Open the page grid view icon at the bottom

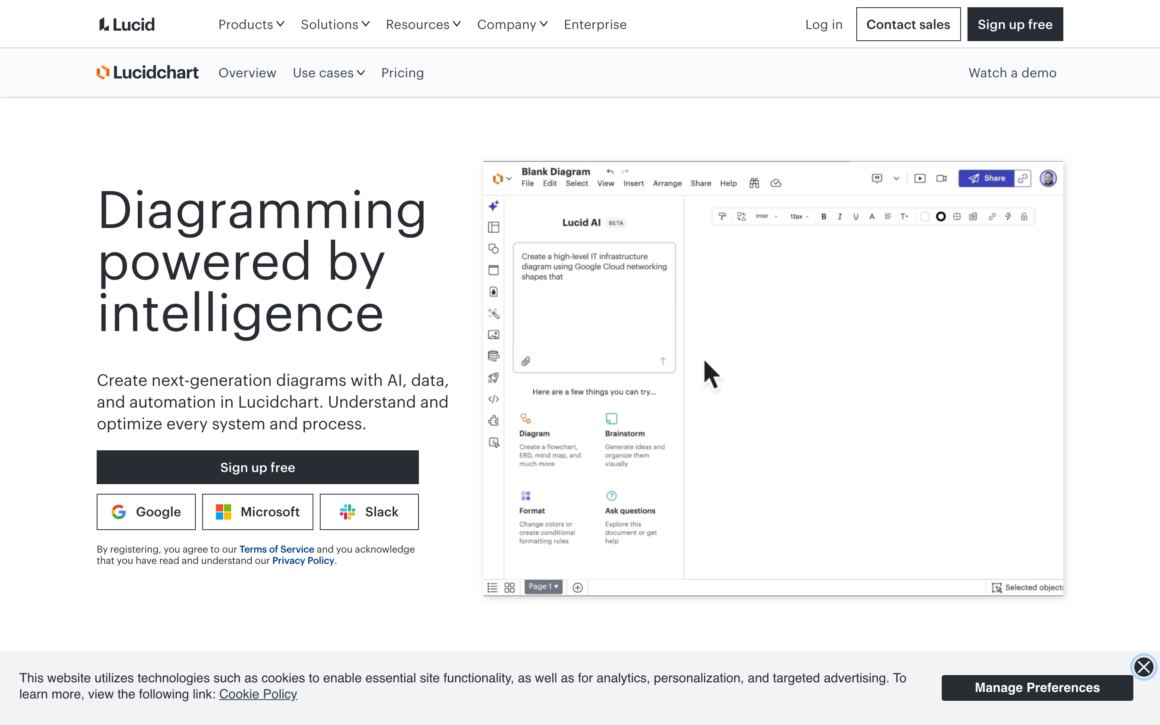tap(510, 587)
